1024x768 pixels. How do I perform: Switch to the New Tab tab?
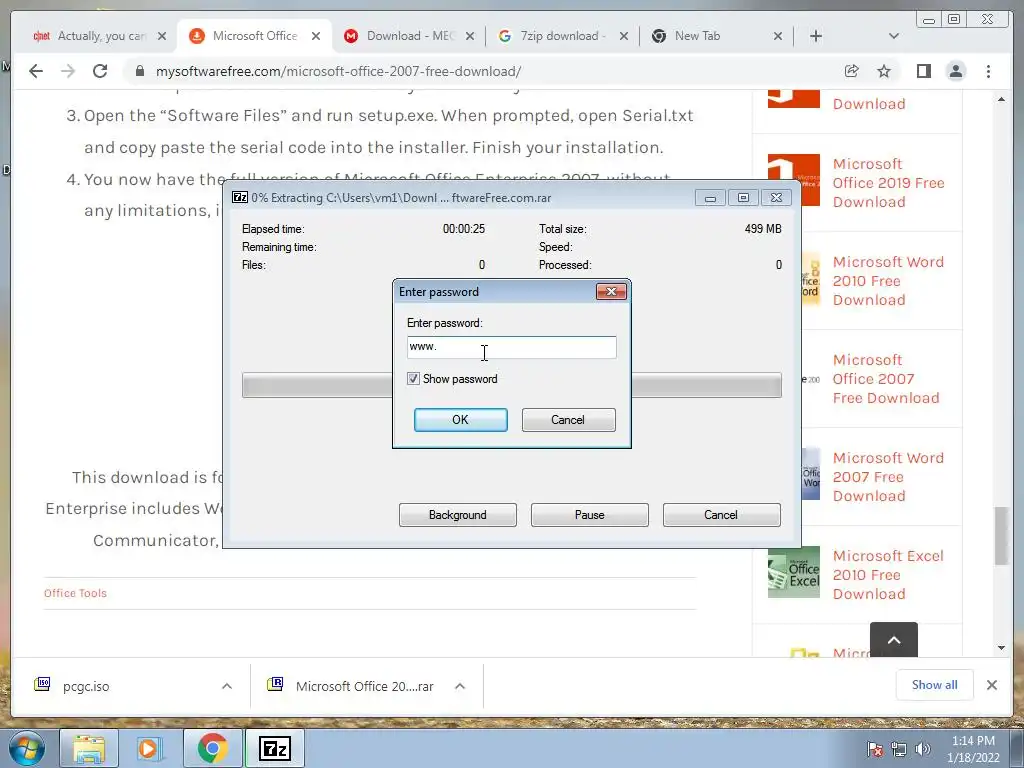(717, 36)
